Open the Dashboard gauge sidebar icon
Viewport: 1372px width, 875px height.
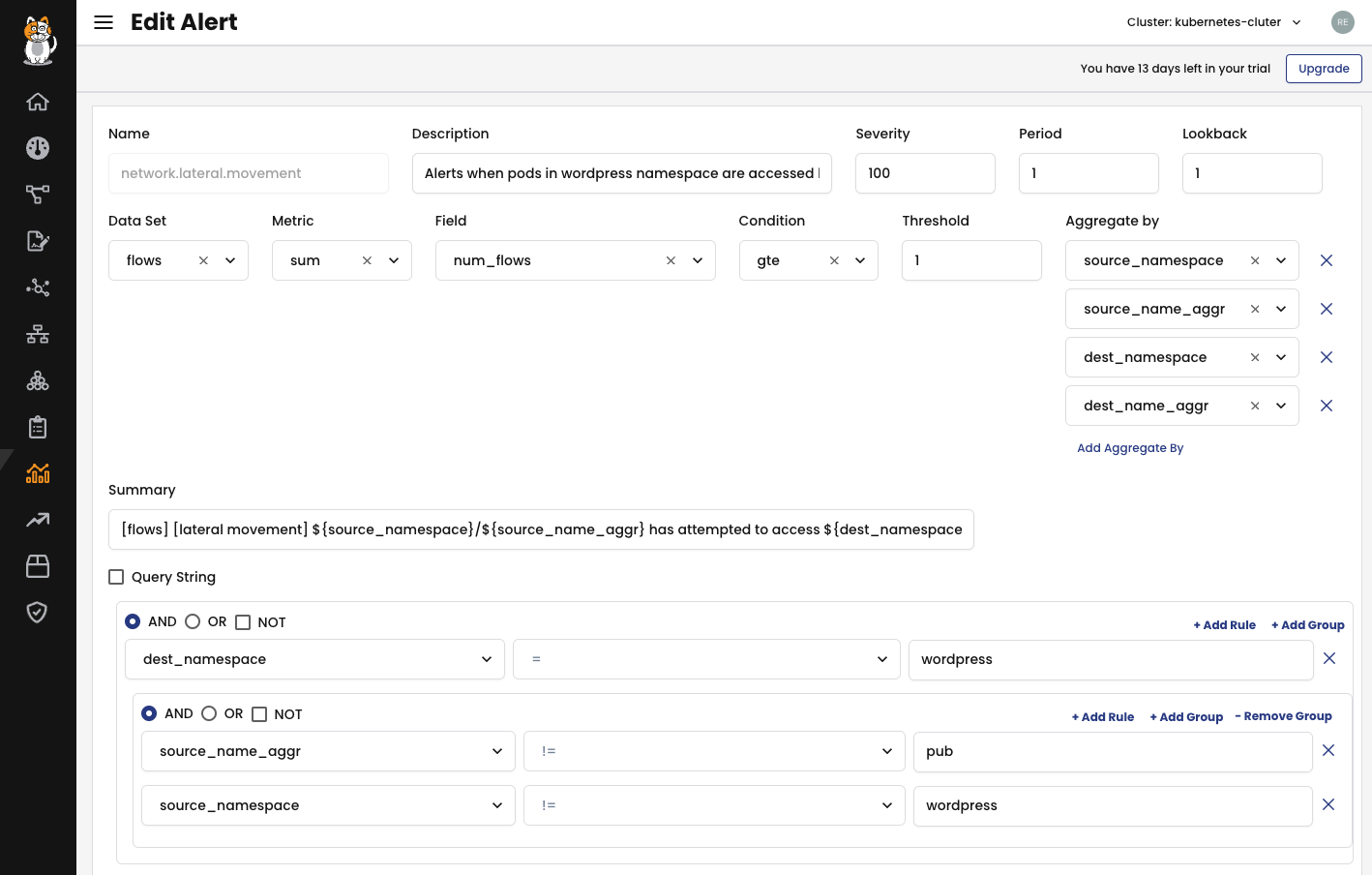pos(38,148)
